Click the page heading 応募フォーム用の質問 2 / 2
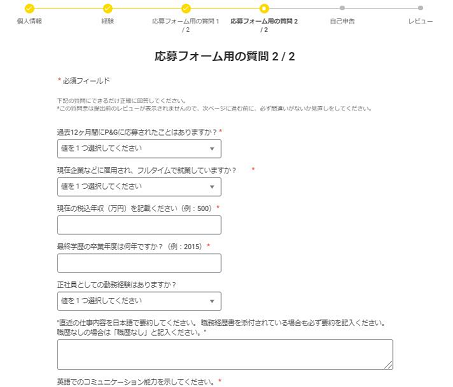The height and width of the screenshot is (387, 453). tap(225, 56)
